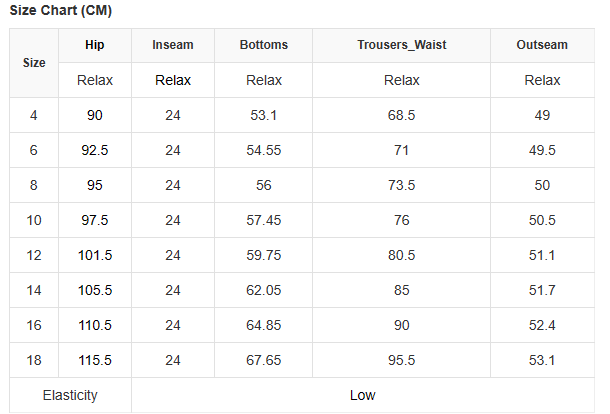Click the Hip column header

tap(95, 45)
